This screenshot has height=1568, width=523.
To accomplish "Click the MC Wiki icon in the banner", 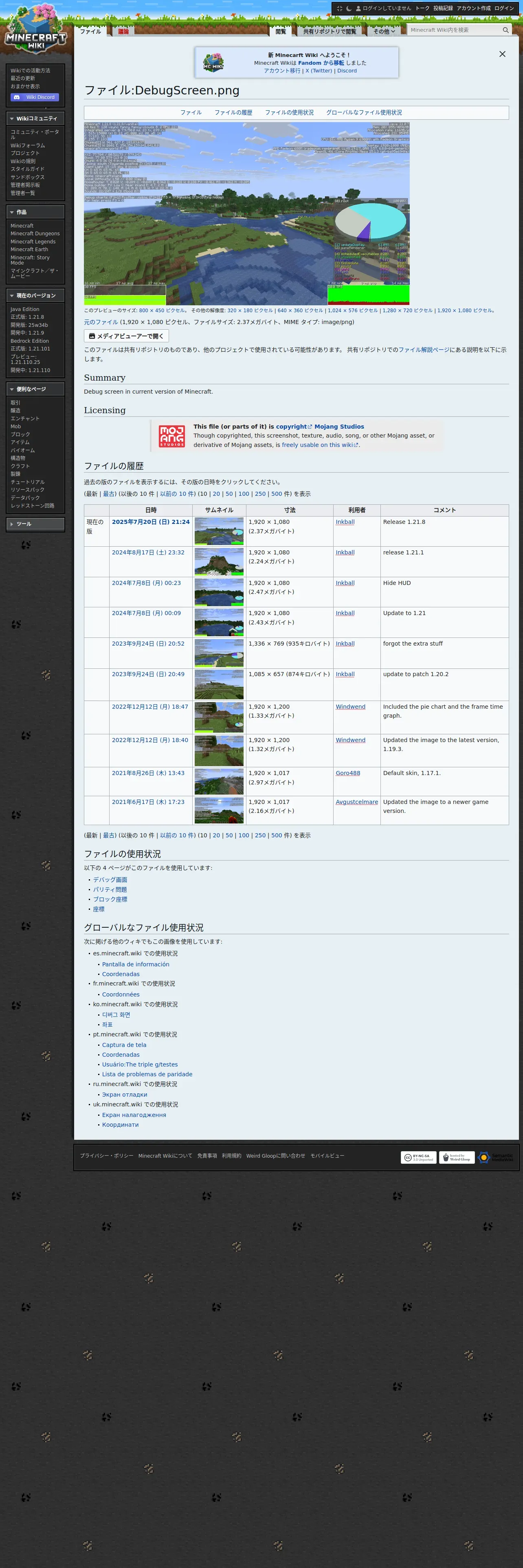I will 213,63.
